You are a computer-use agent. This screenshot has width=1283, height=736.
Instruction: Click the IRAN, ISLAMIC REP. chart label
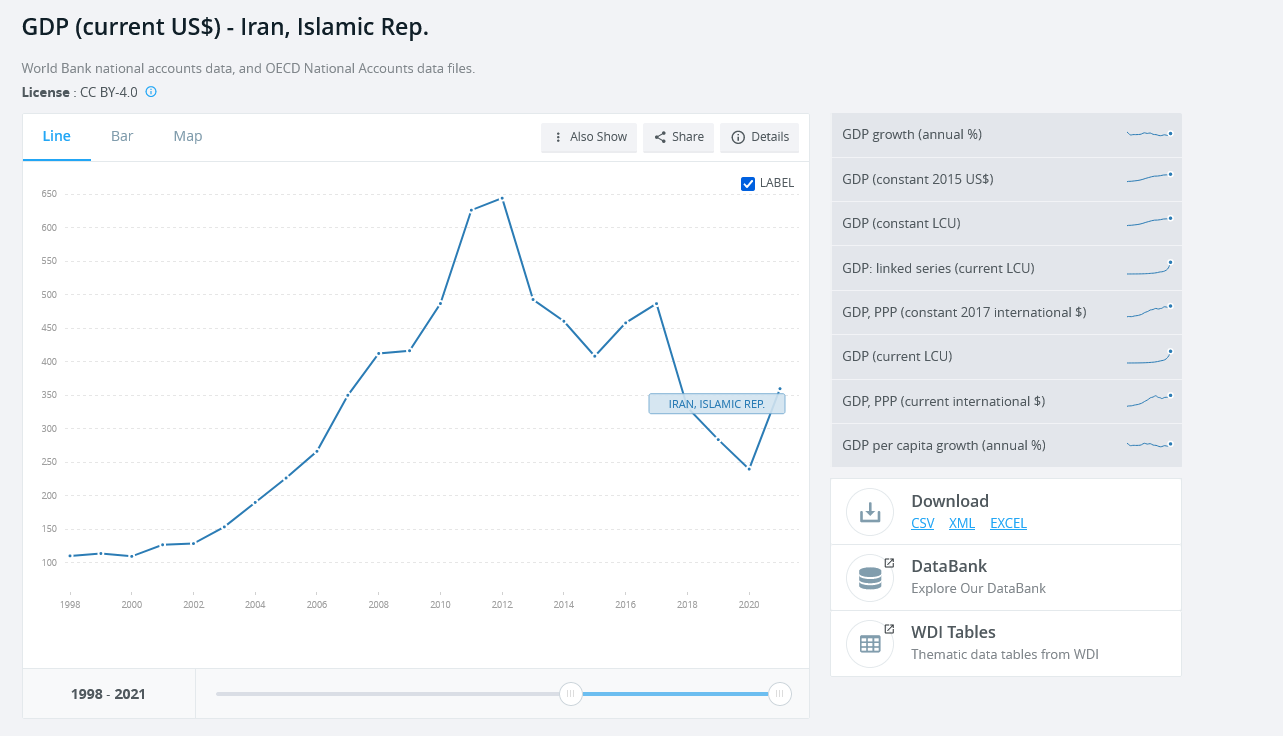[x=717, y=404]
